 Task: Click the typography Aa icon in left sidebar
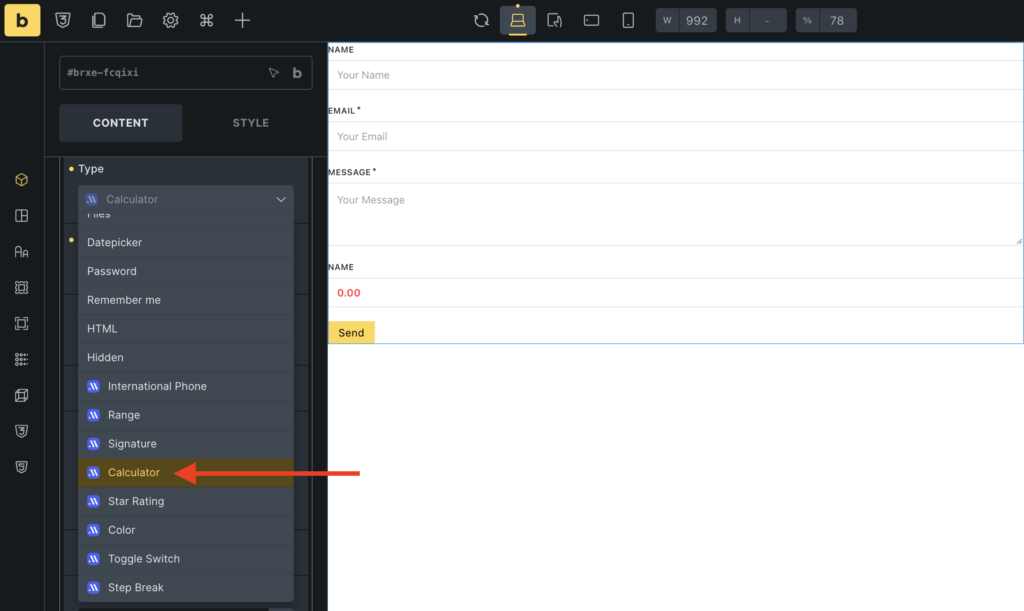click(22, 251)
